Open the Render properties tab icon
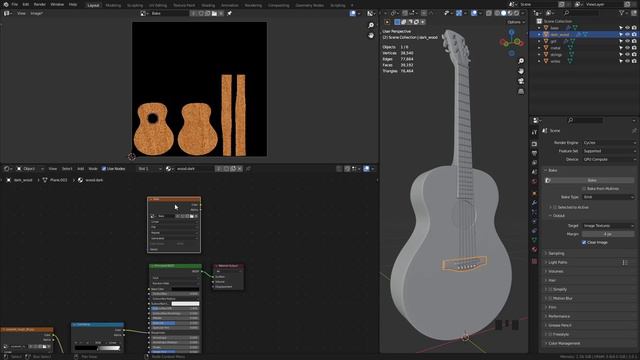640x360 pixels. [x=534, y=144]
